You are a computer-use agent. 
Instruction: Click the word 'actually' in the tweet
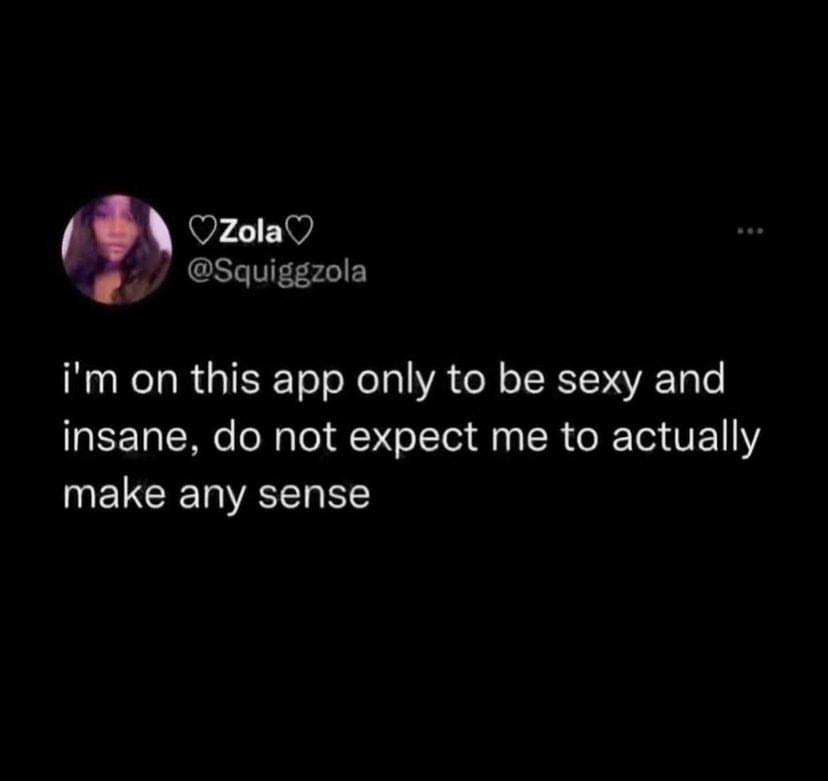tap(686, 439)
